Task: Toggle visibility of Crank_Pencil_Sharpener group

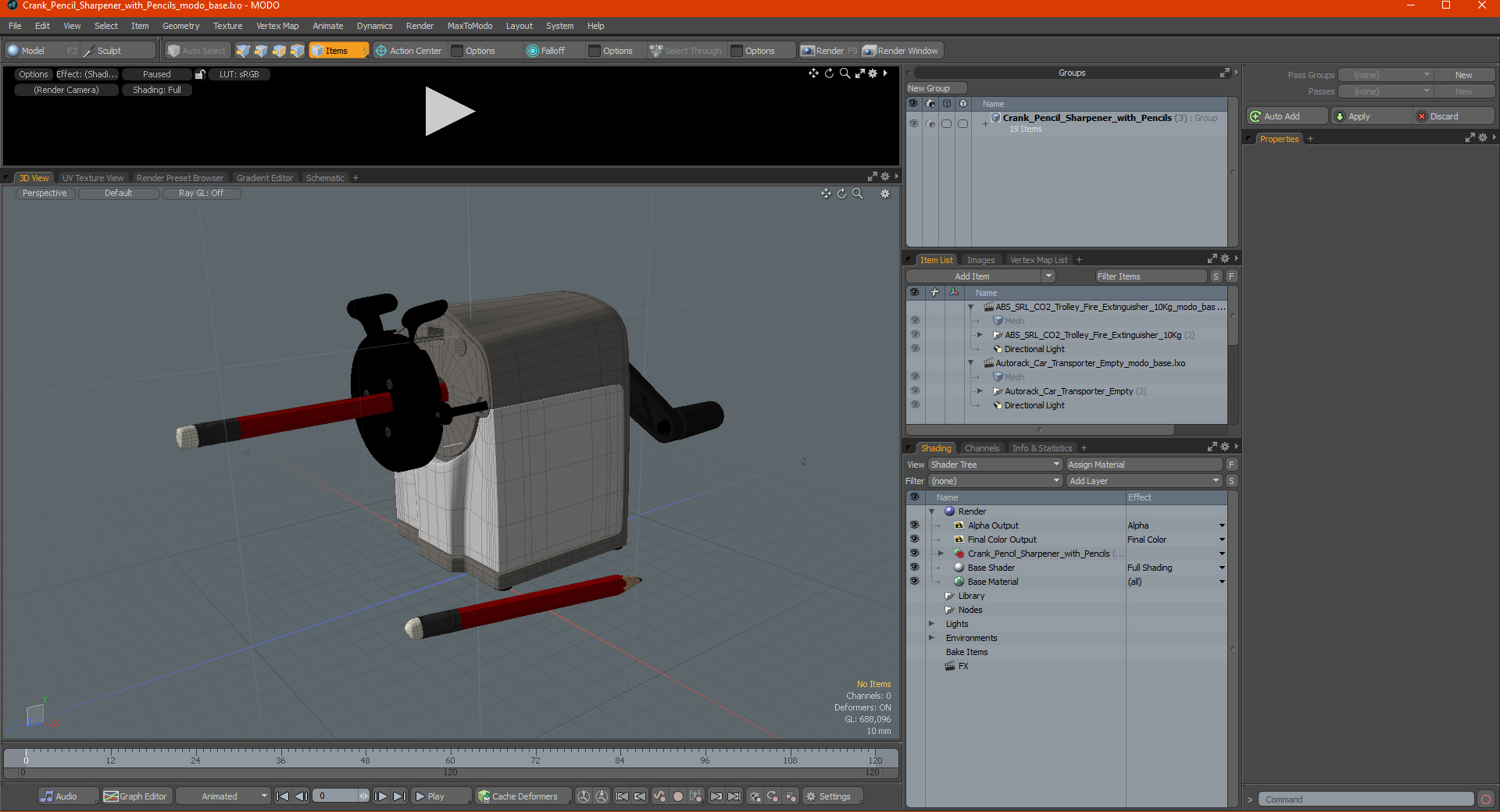Action: coord(913,123)
